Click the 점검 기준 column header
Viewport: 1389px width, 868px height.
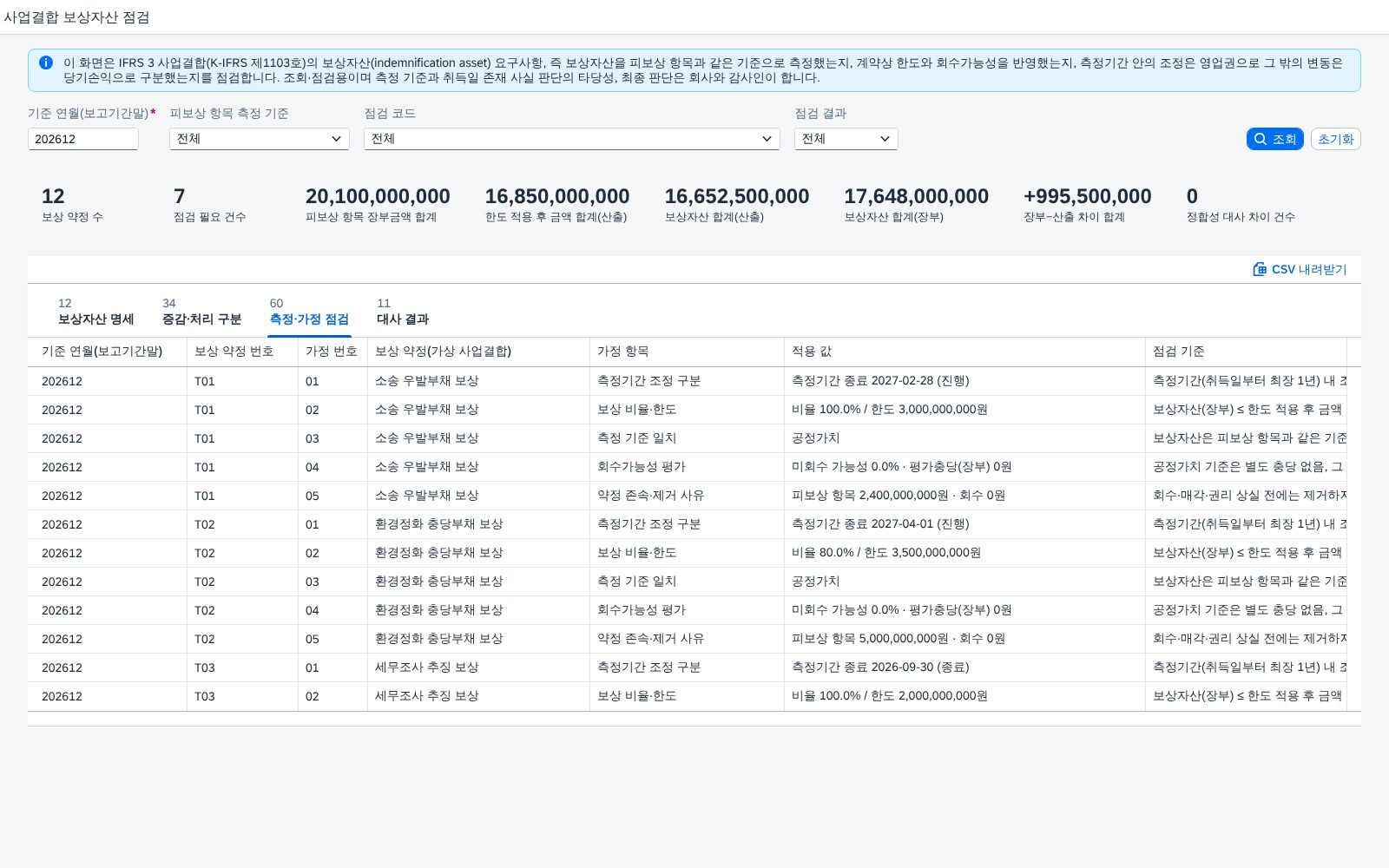point(1246,352)
